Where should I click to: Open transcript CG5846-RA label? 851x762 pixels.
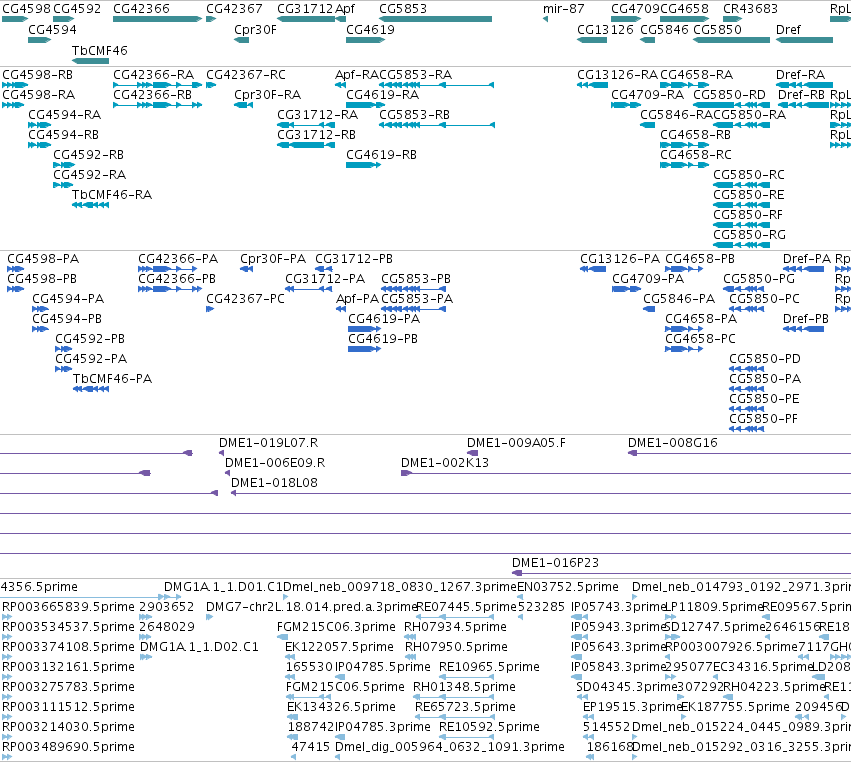677,115
